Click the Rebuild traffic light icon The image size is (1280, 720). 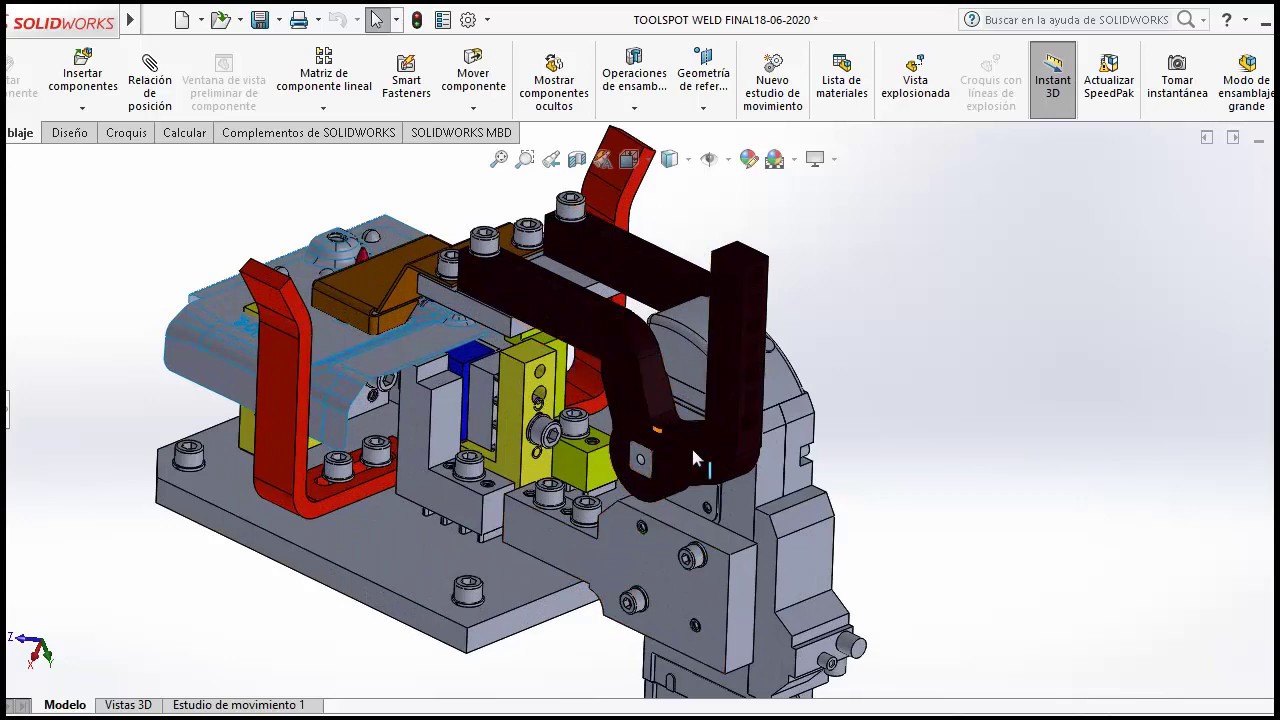click(x=417, y=20)
